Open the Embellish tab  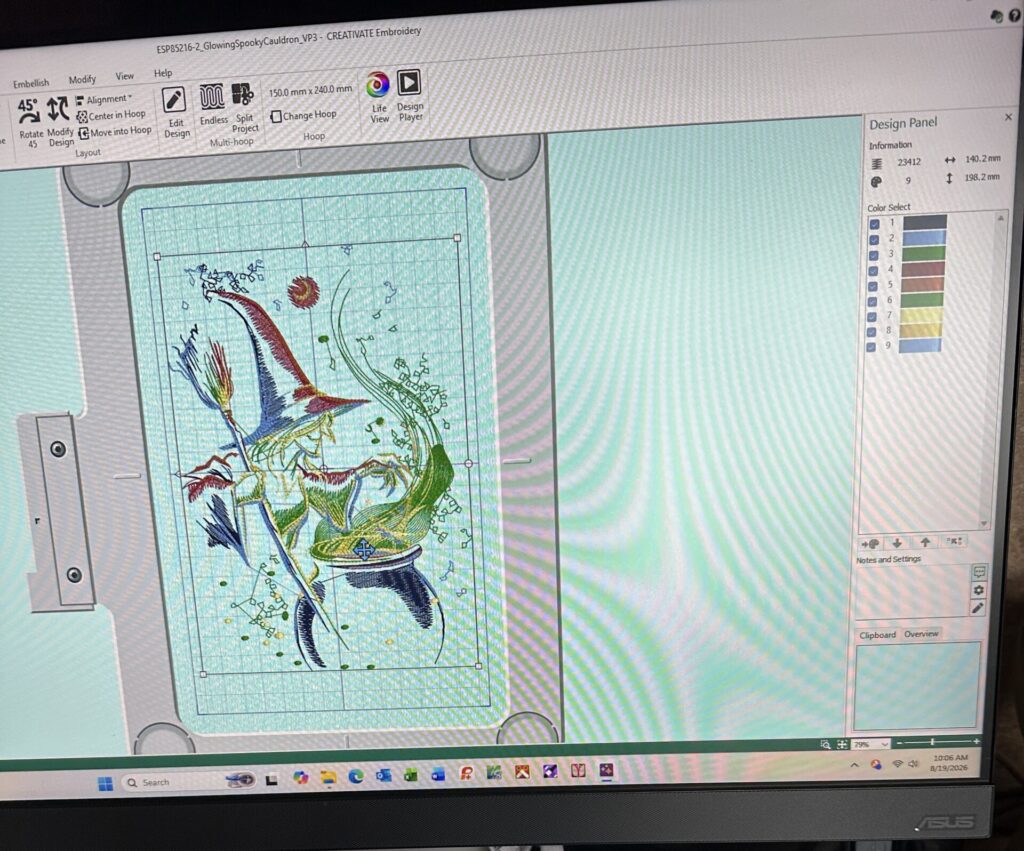click(x=31, y=84)
